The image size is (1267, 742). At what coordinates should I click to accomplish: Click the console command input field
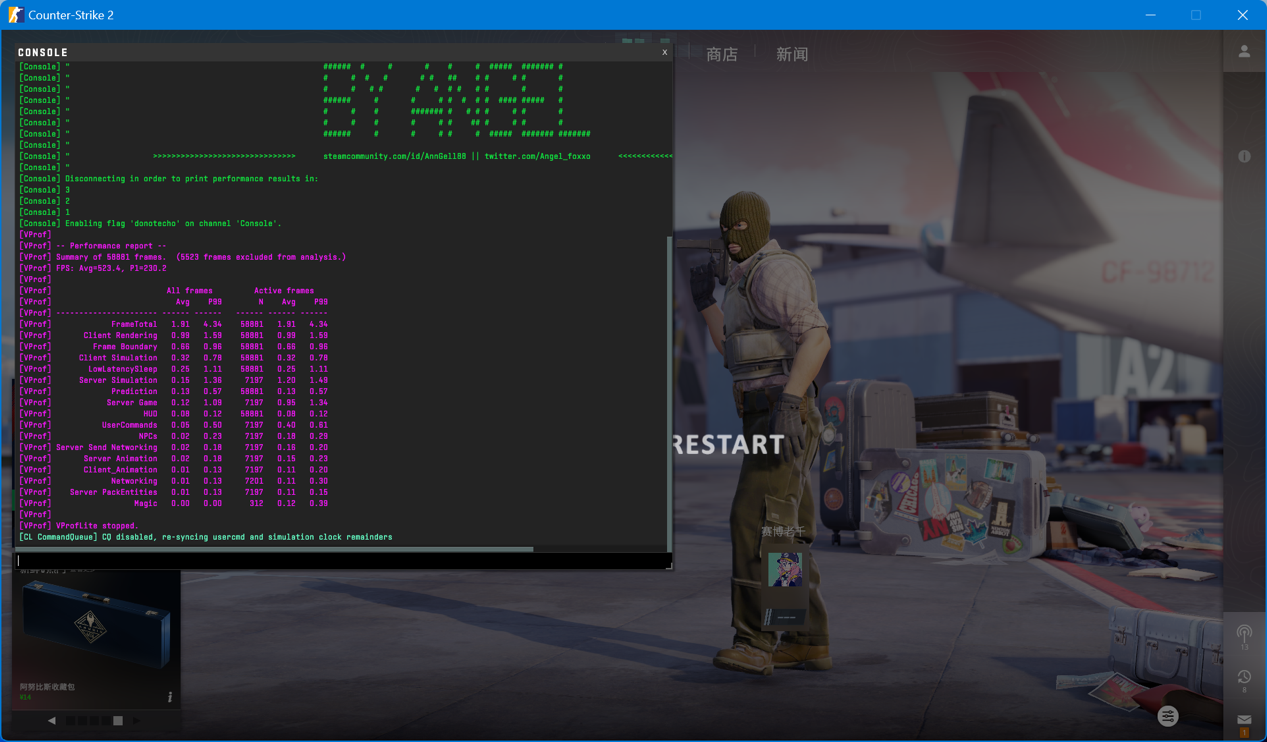[340, 561]
